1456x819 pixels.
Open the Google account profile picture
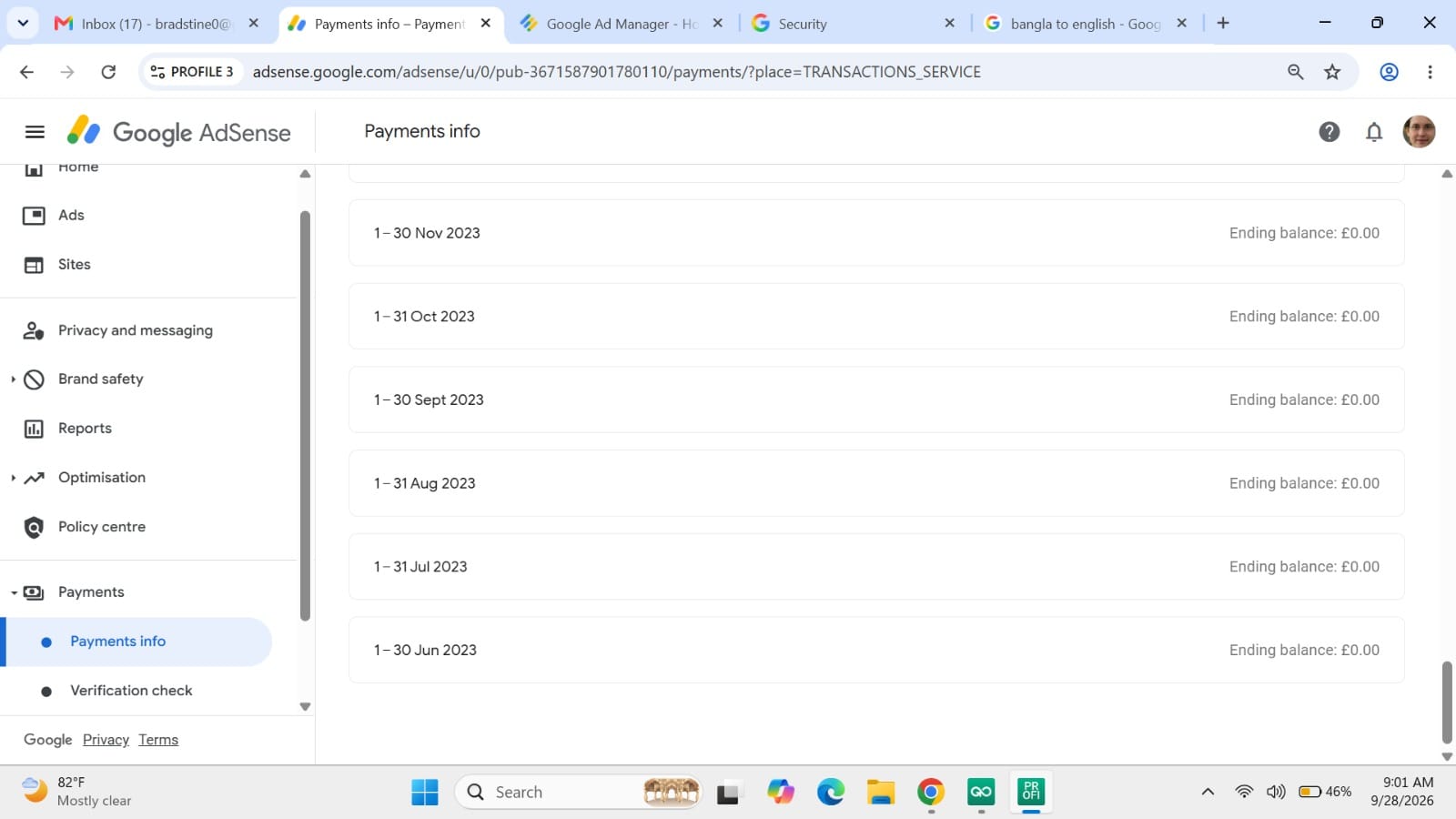coord(1419,132)
